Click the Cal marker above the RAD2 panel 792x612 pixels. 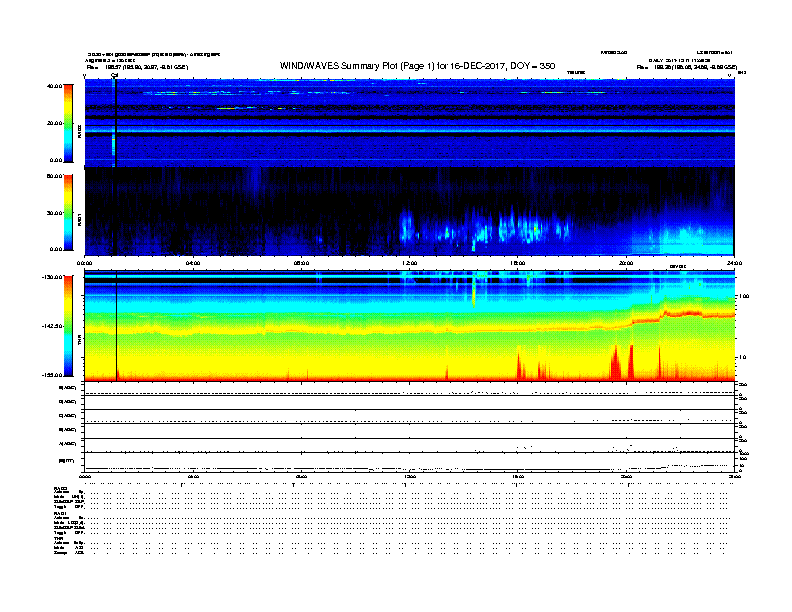tap(114, 75)
